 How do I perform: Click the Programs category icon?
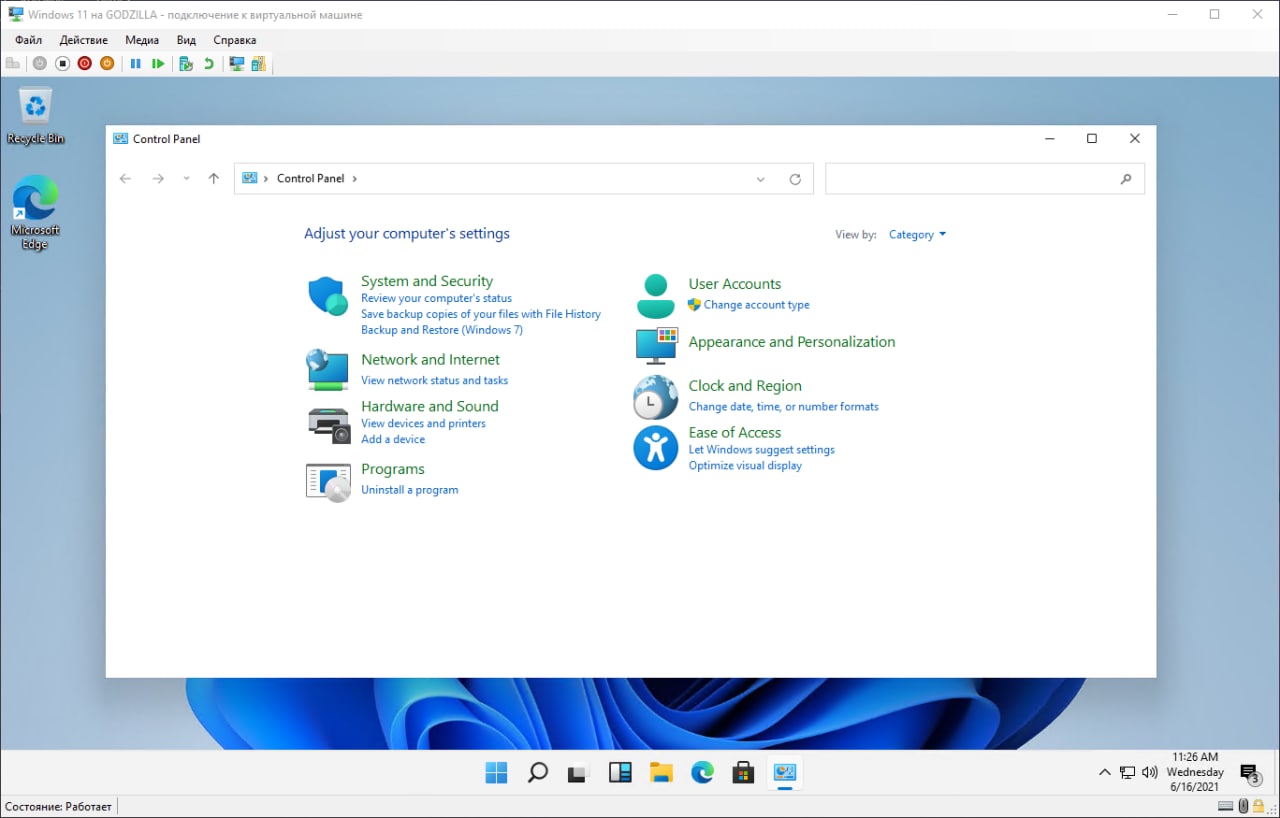328,481
